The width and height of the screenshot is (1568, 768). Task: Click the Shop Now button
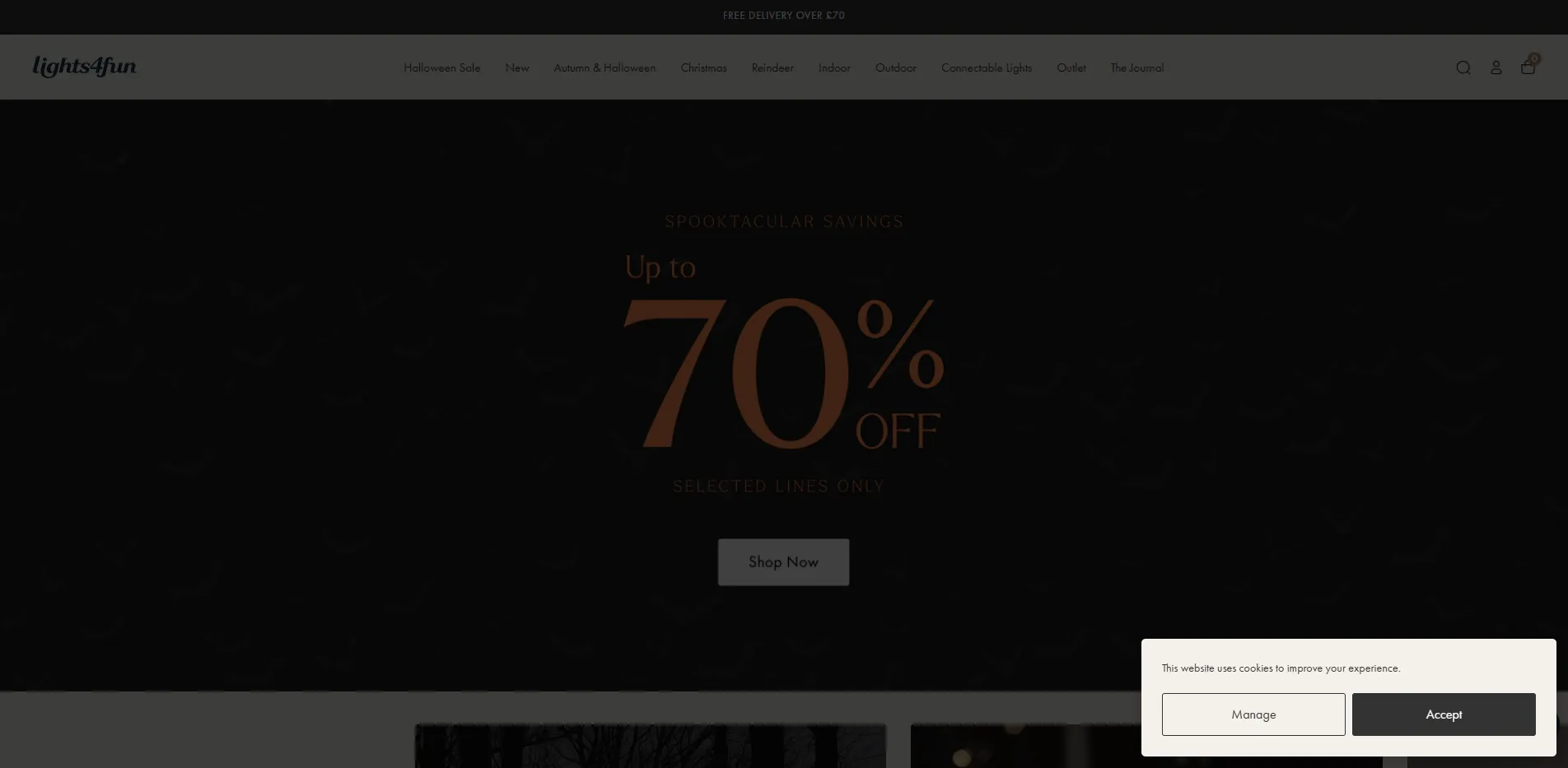coord(783,562)
